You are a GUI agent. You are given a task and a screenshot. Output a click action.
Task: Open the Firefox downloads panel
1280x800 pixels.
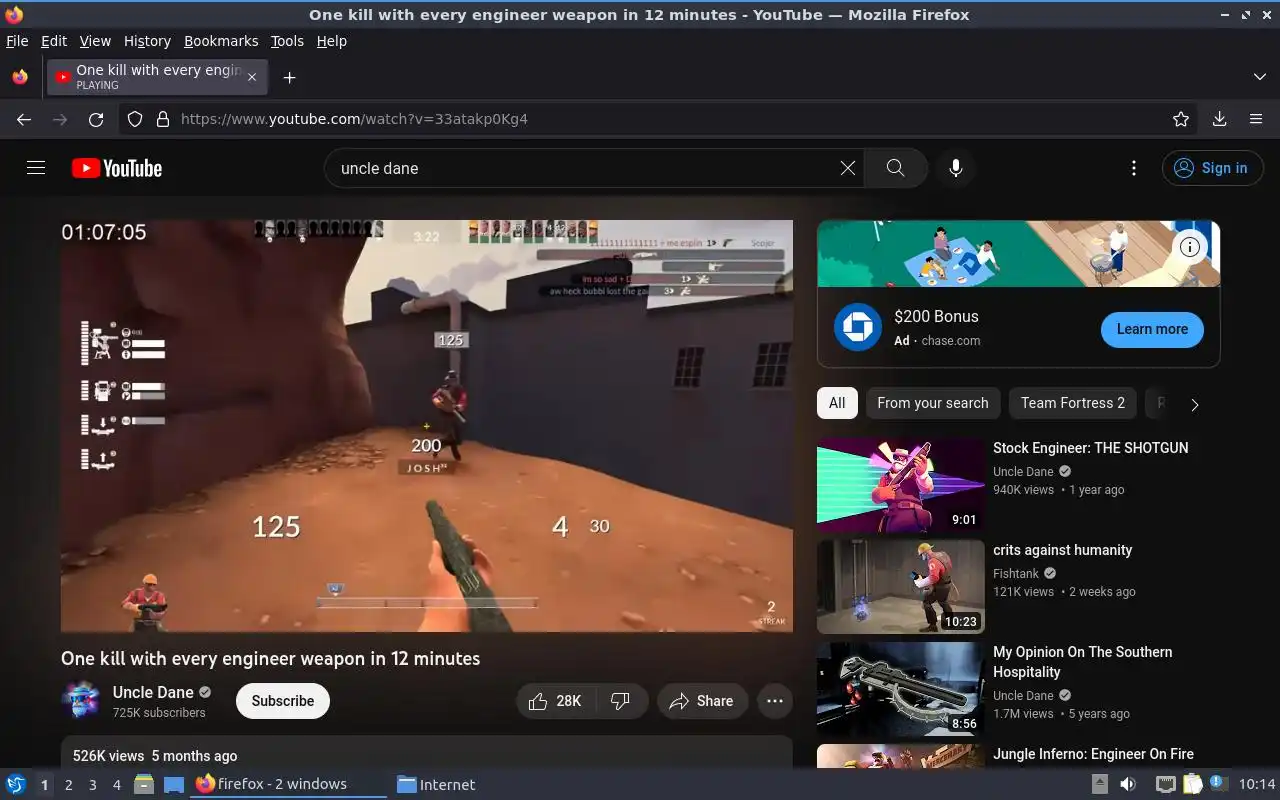tap(1219, 119)
